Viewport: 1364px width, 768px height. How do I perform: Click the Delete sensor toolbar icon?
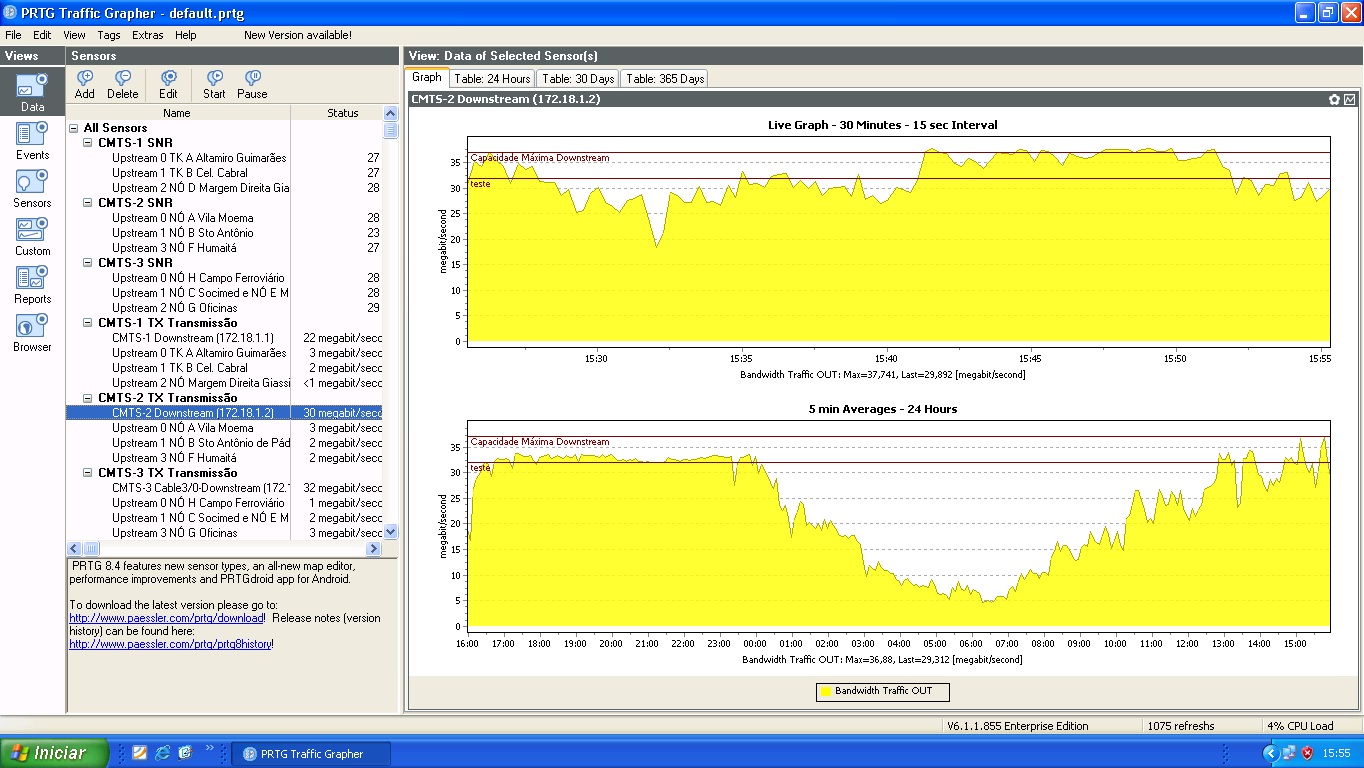coord(123,84)
